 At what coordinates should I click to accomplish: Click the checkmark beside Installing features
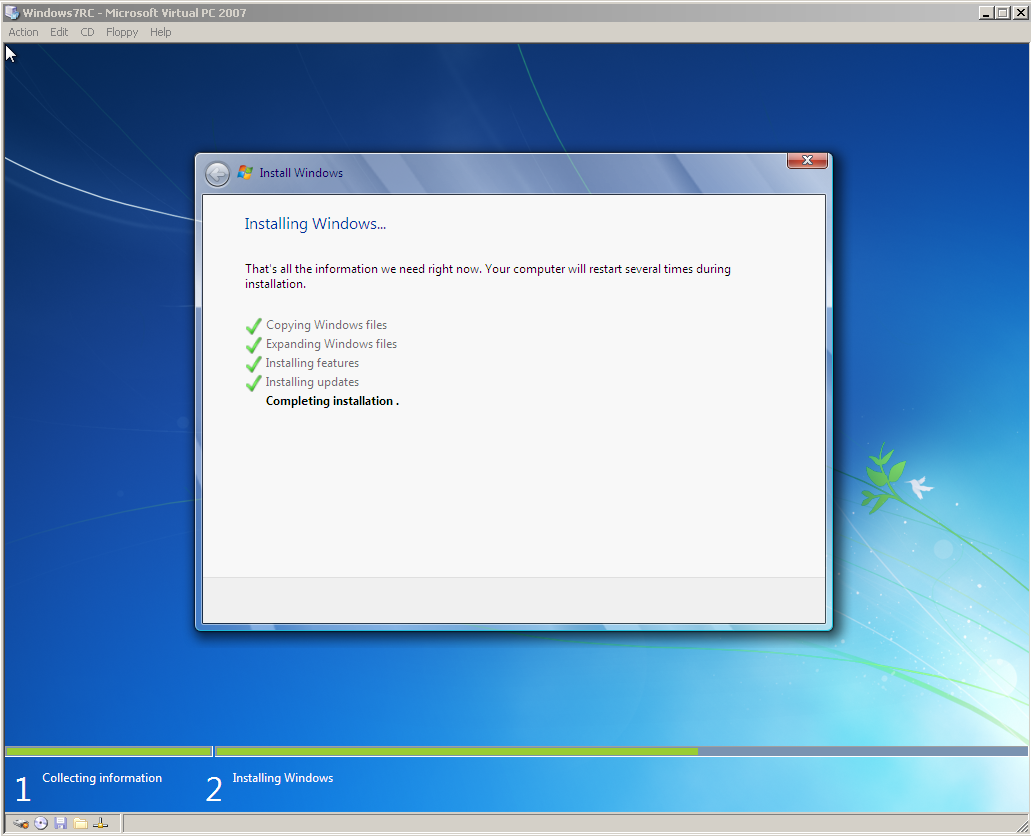254,363
